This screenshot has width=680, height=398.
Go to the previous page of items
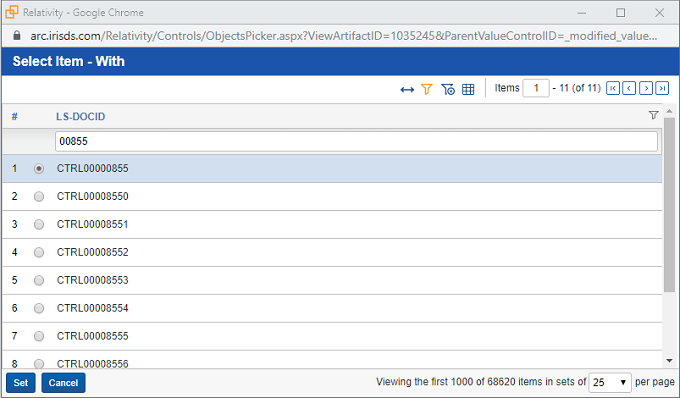tap(629, 88)
